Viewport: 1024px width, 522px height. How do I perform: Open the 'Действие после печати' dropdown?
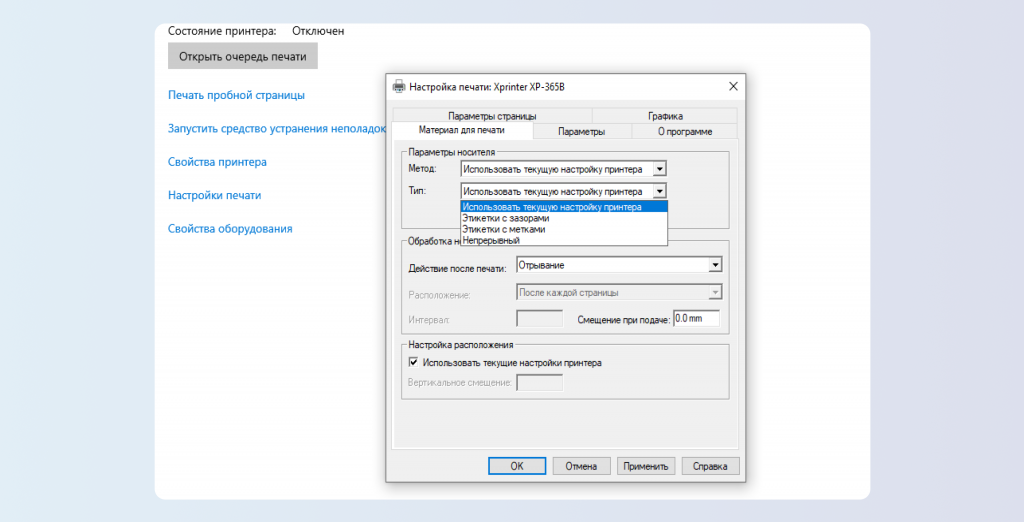click(x=715, y=265)
